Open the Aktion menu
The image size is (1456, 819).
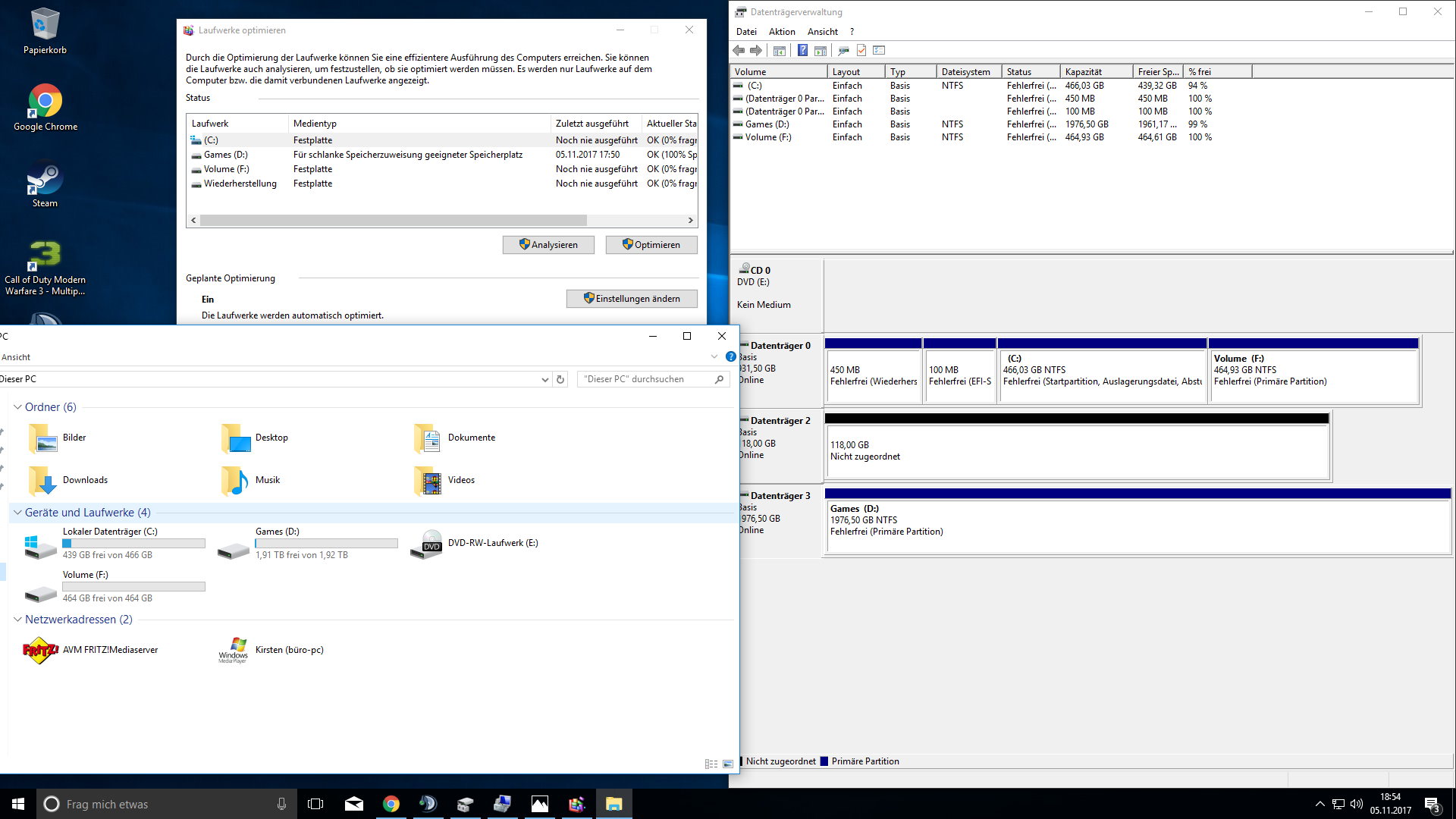(x=781, y=32)
